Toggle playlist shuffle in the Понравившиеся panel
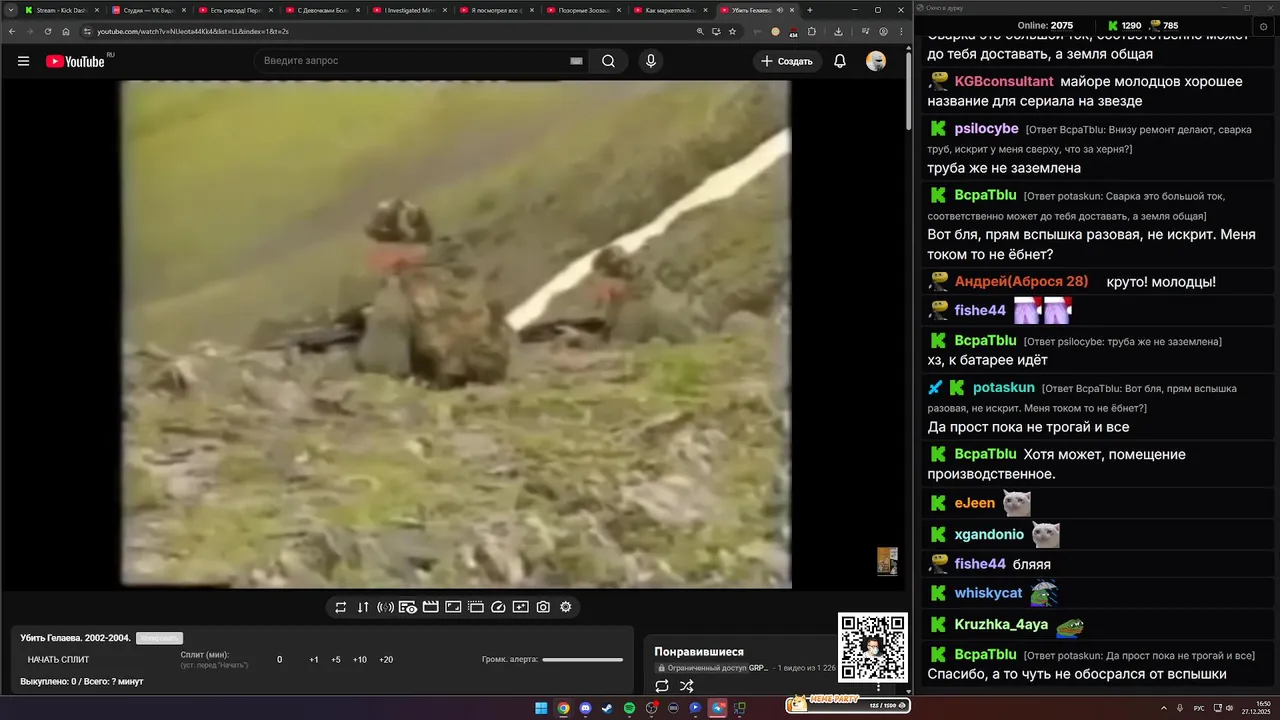The height and width of the screenshot is (720, 1280). tap(687, 686)
